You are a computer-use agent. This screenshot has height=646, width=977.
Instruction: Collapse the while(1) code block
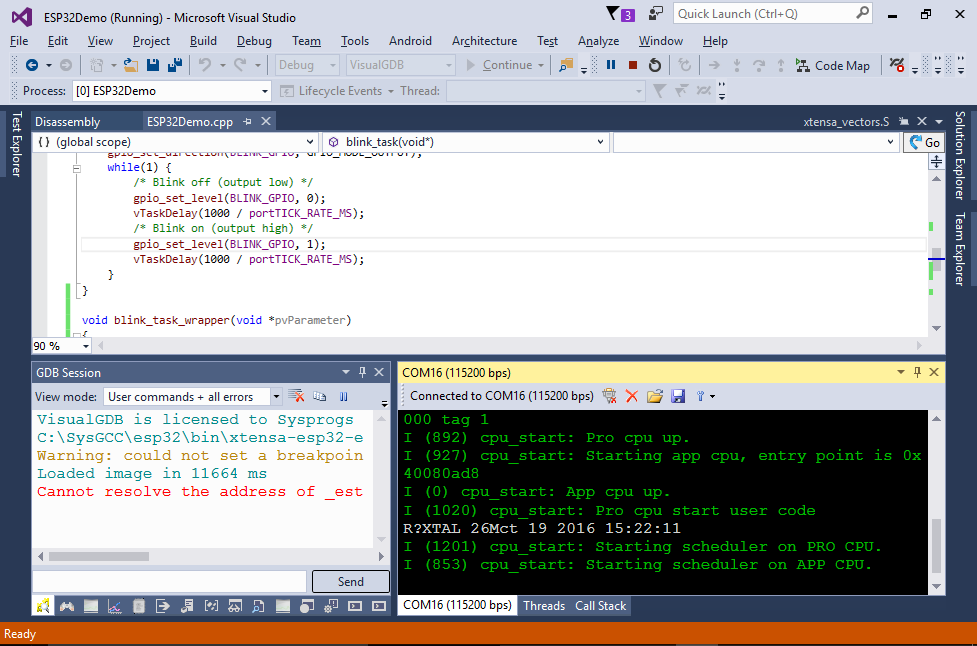[x=77, y=168]
